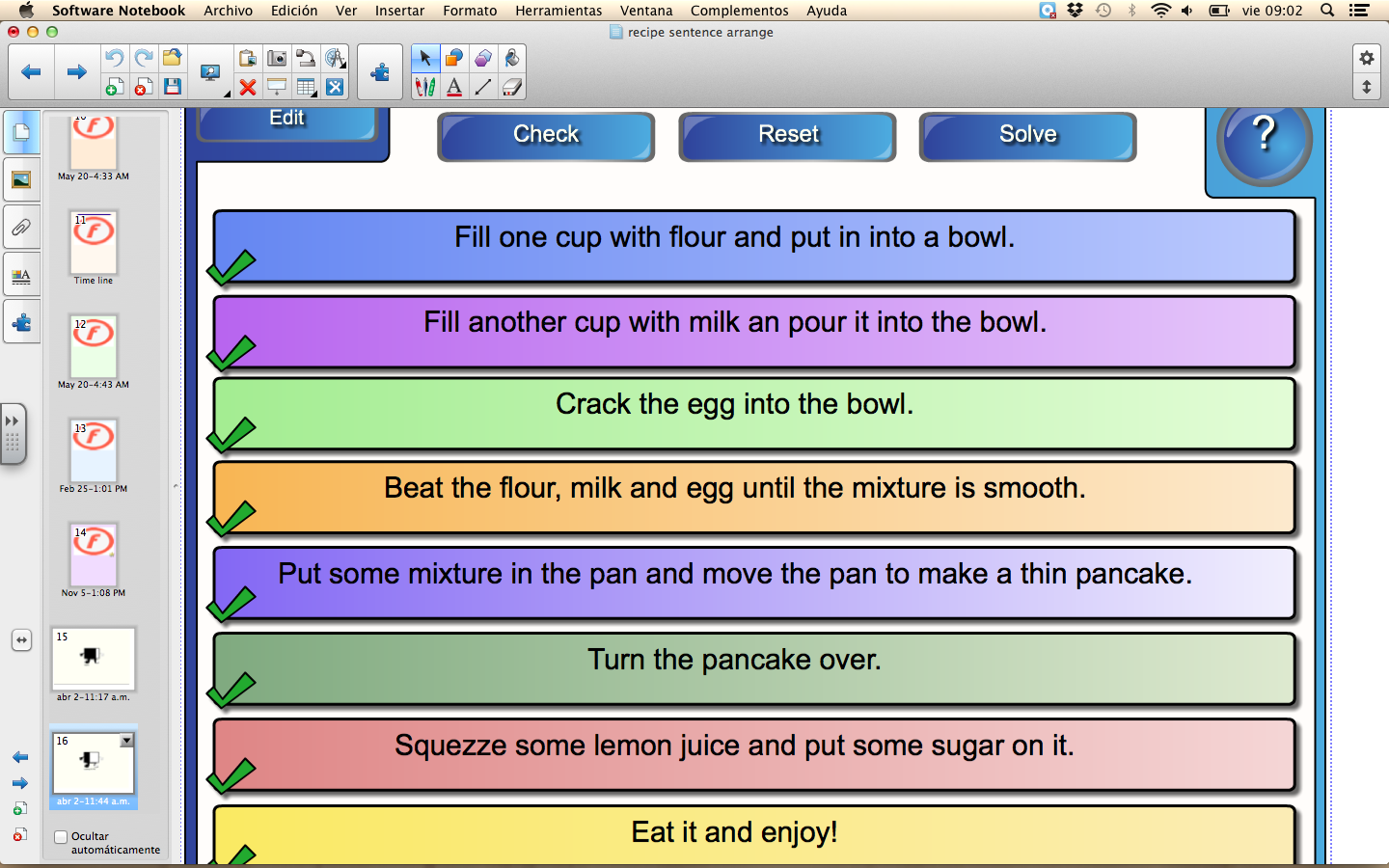Screen dimensions: 1389x868
Task: Redo the last action
Action: (143, 58)
